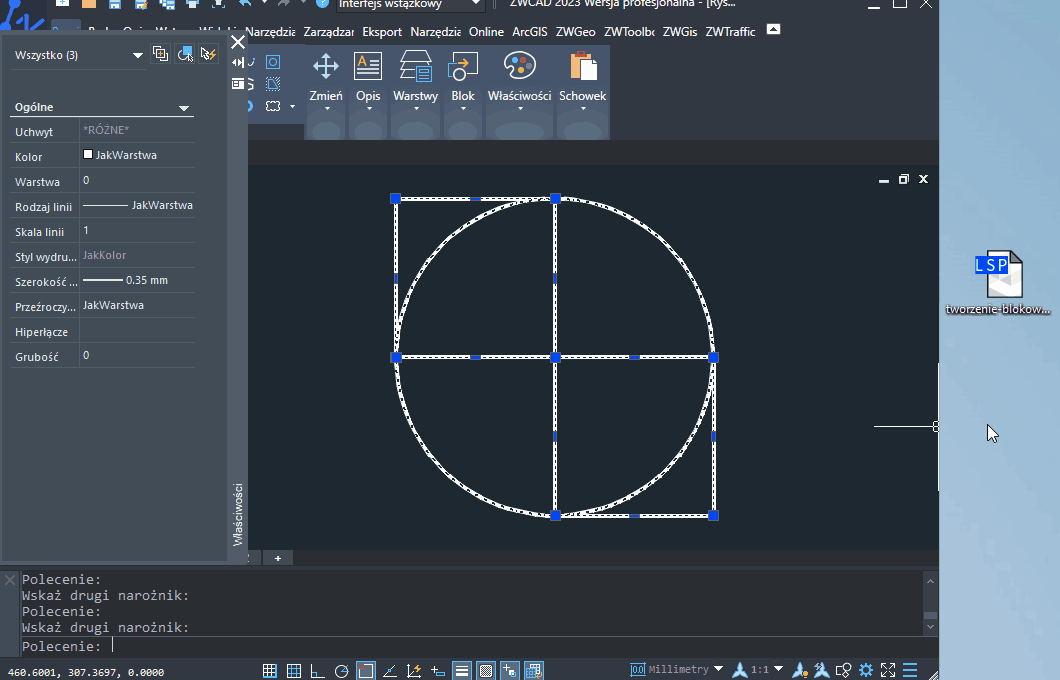Click the Undo arrow in quick access toolbar
The image size is (1060, 680).
point(245,3)
